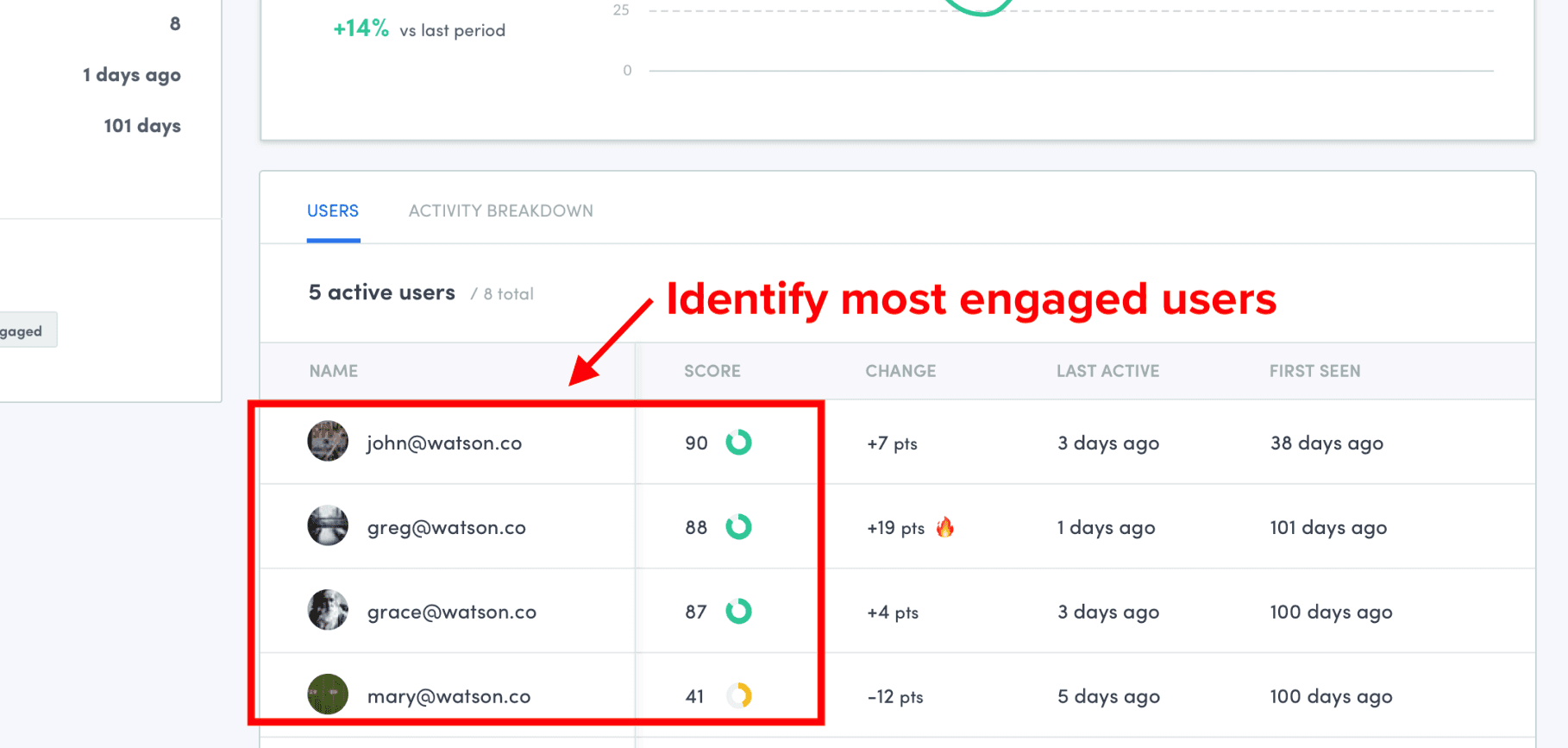Click greg@watson.co avatar picture
The image size is (1568, 748).
pyautogui.click(x=328, y=526)
